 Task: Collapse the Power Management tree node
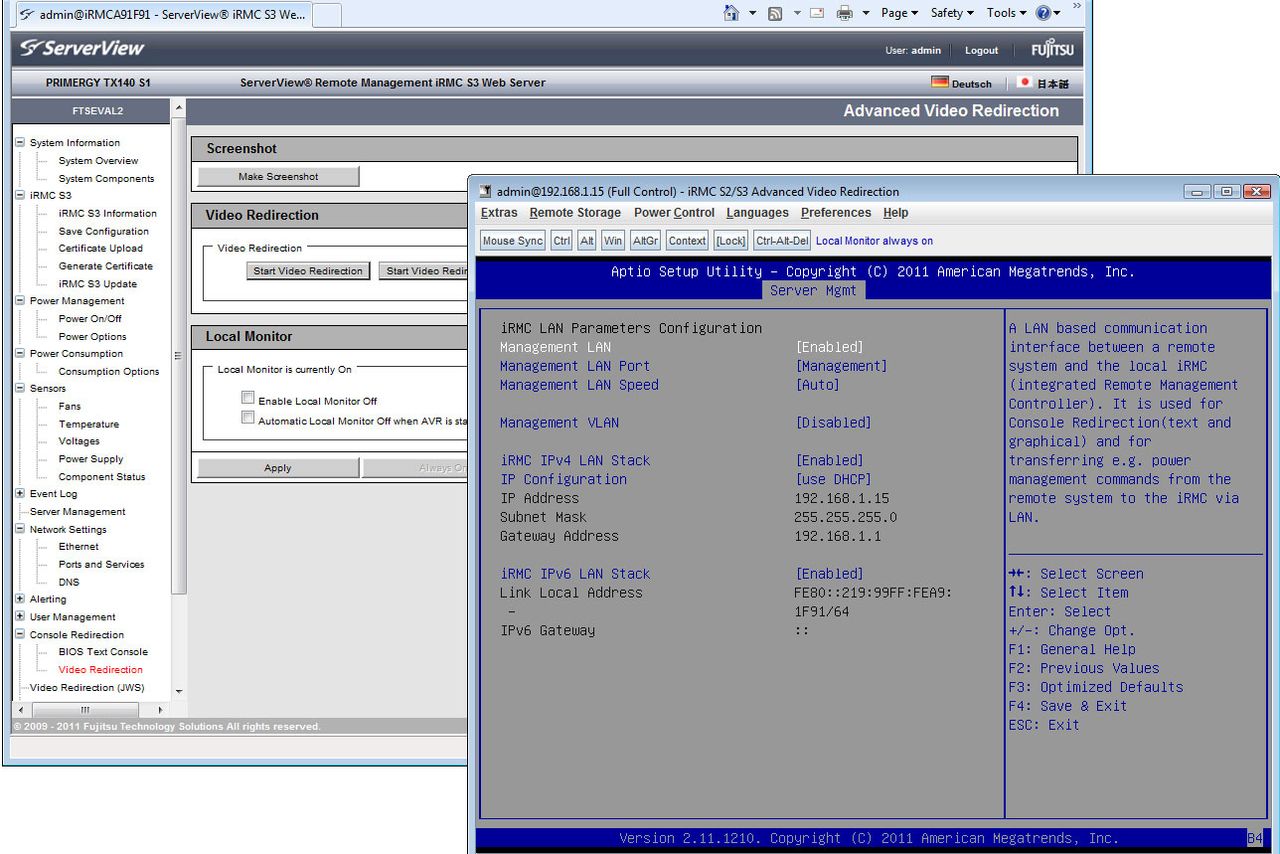click(x=20, y=300)
